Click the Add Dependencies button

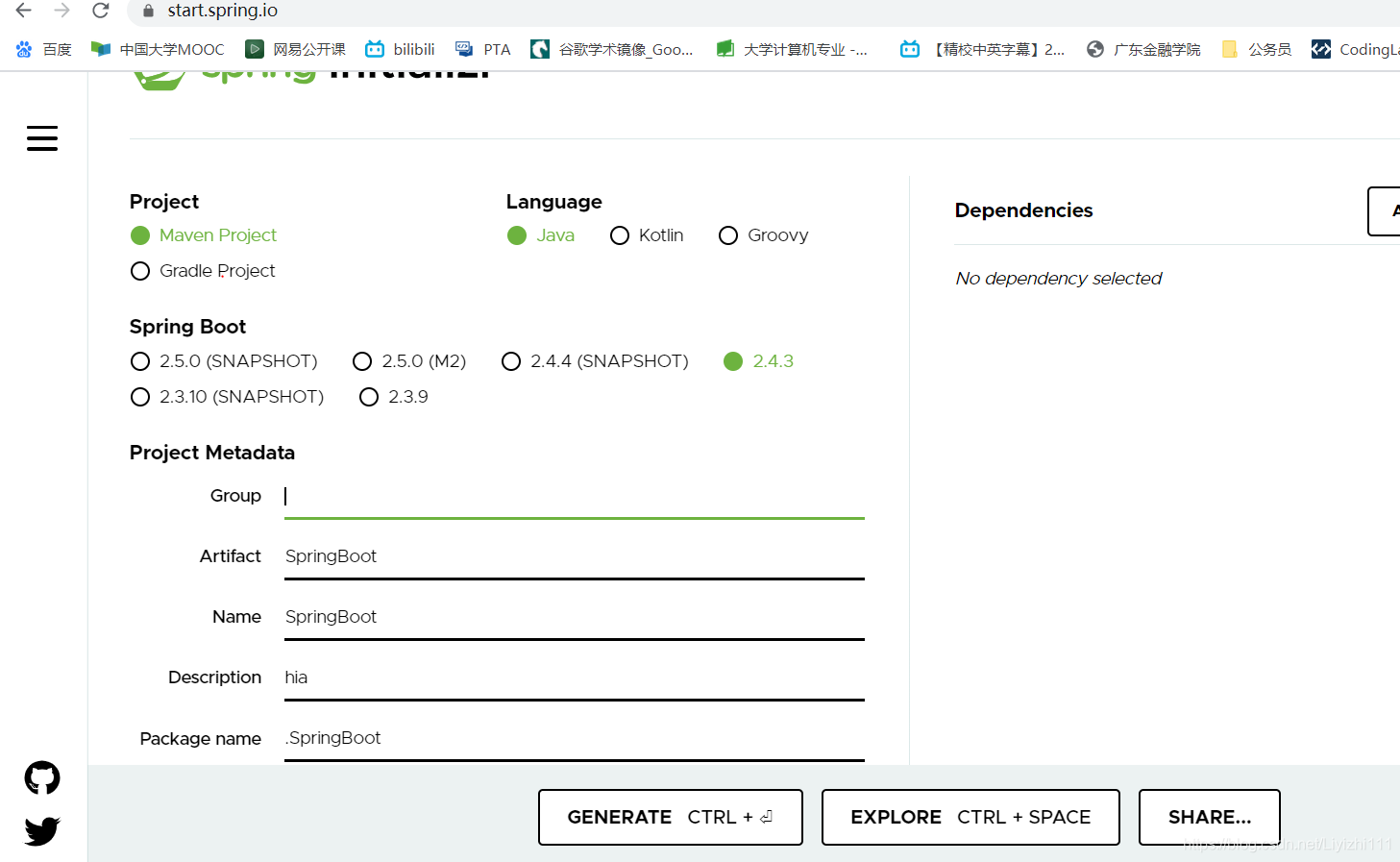1385,211
